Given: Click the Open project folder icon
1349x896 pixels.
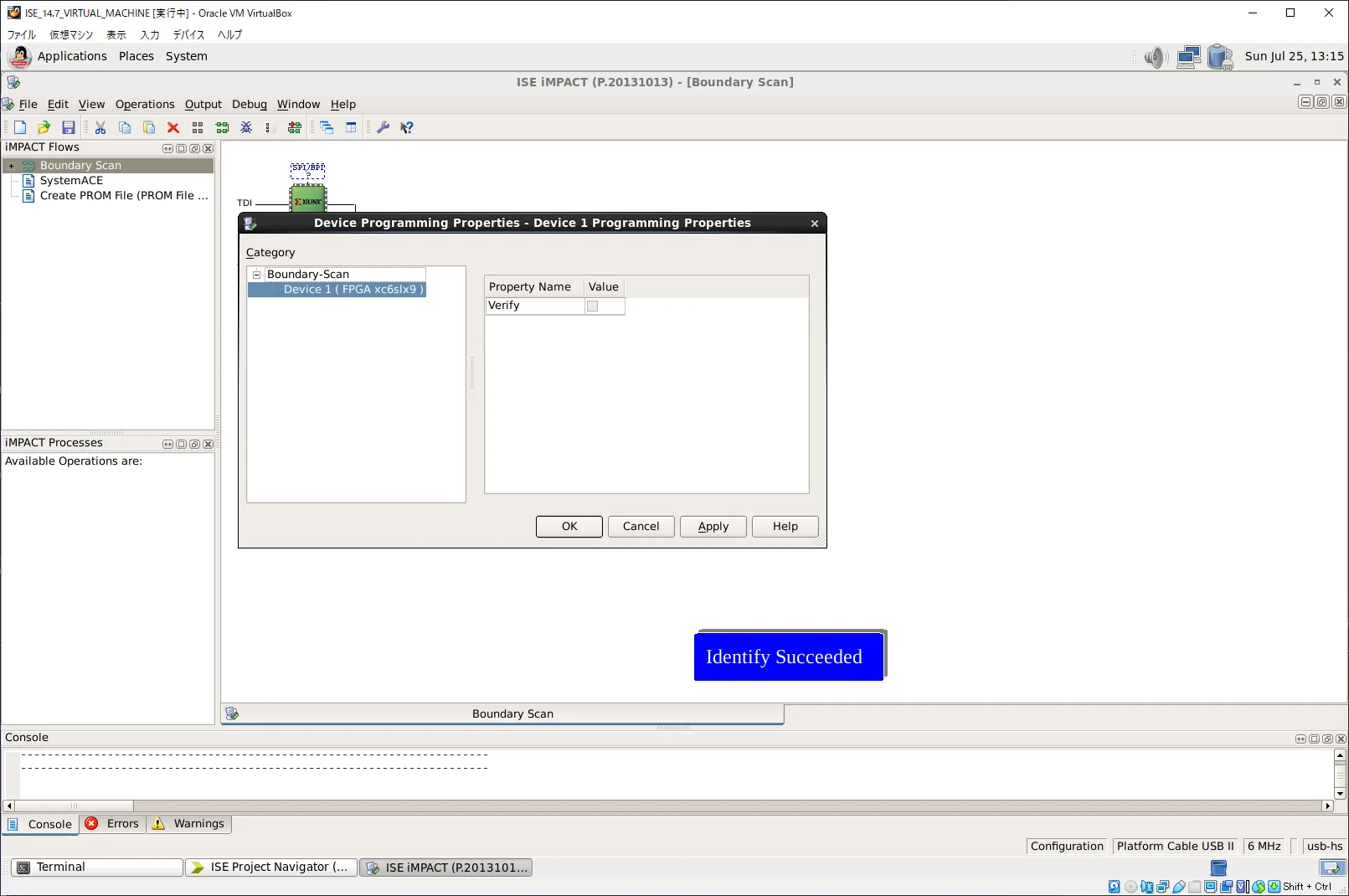Looking at the screenshot, I should 44,127.
